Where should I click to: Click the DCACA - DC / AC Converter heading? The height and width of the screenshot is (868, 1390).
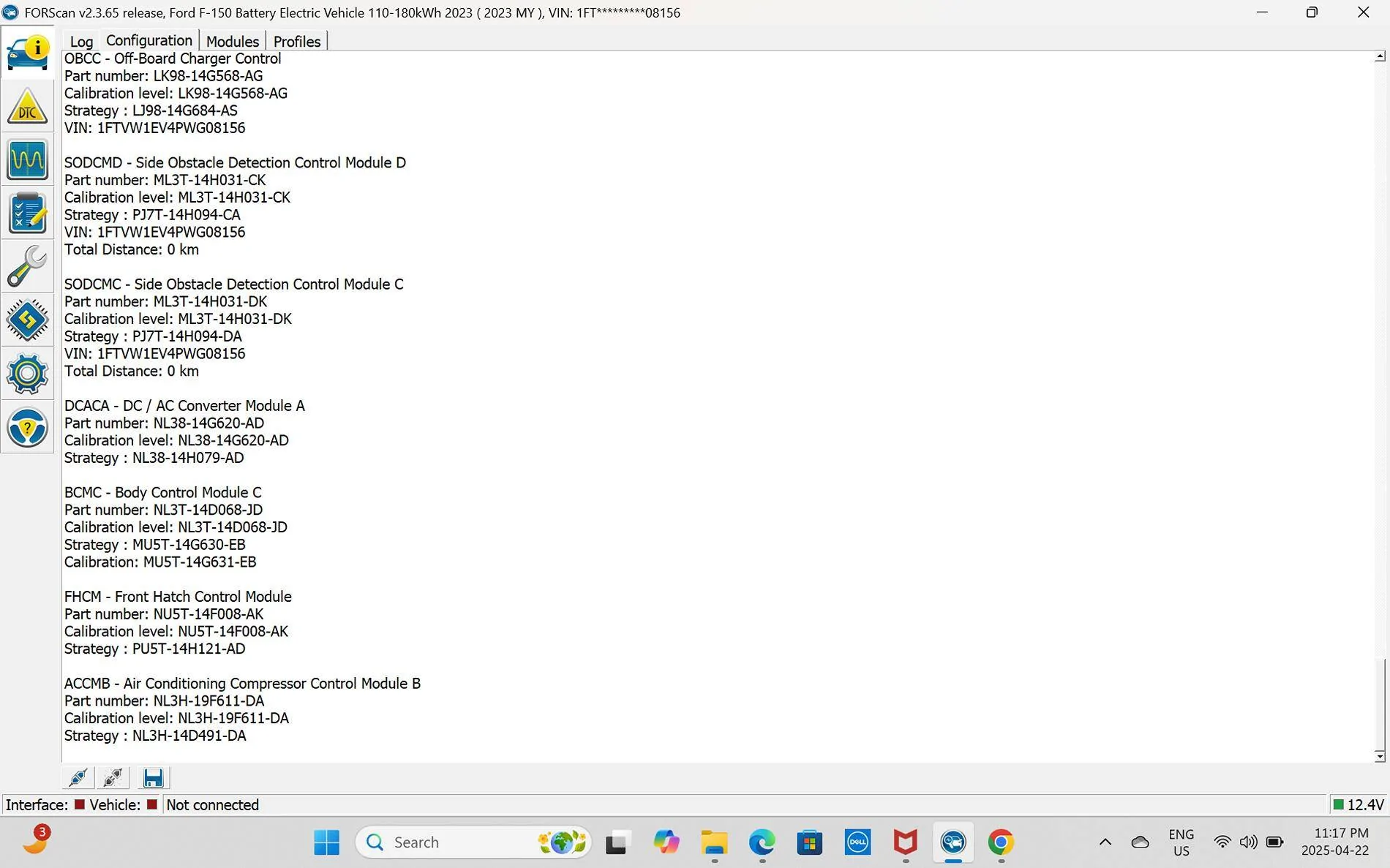pyautogui.click(x=184, y=405)
